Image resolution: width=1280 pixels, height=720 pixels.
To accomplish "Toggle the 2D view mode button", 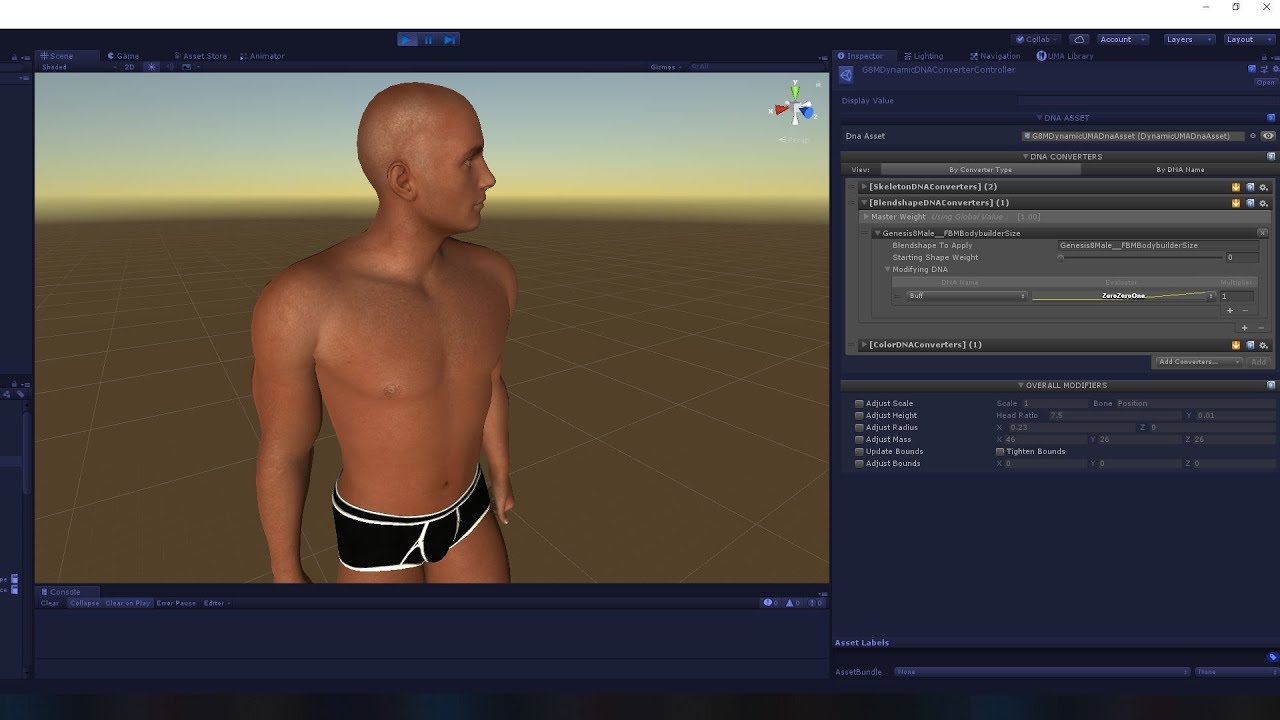I will (129, 67).
